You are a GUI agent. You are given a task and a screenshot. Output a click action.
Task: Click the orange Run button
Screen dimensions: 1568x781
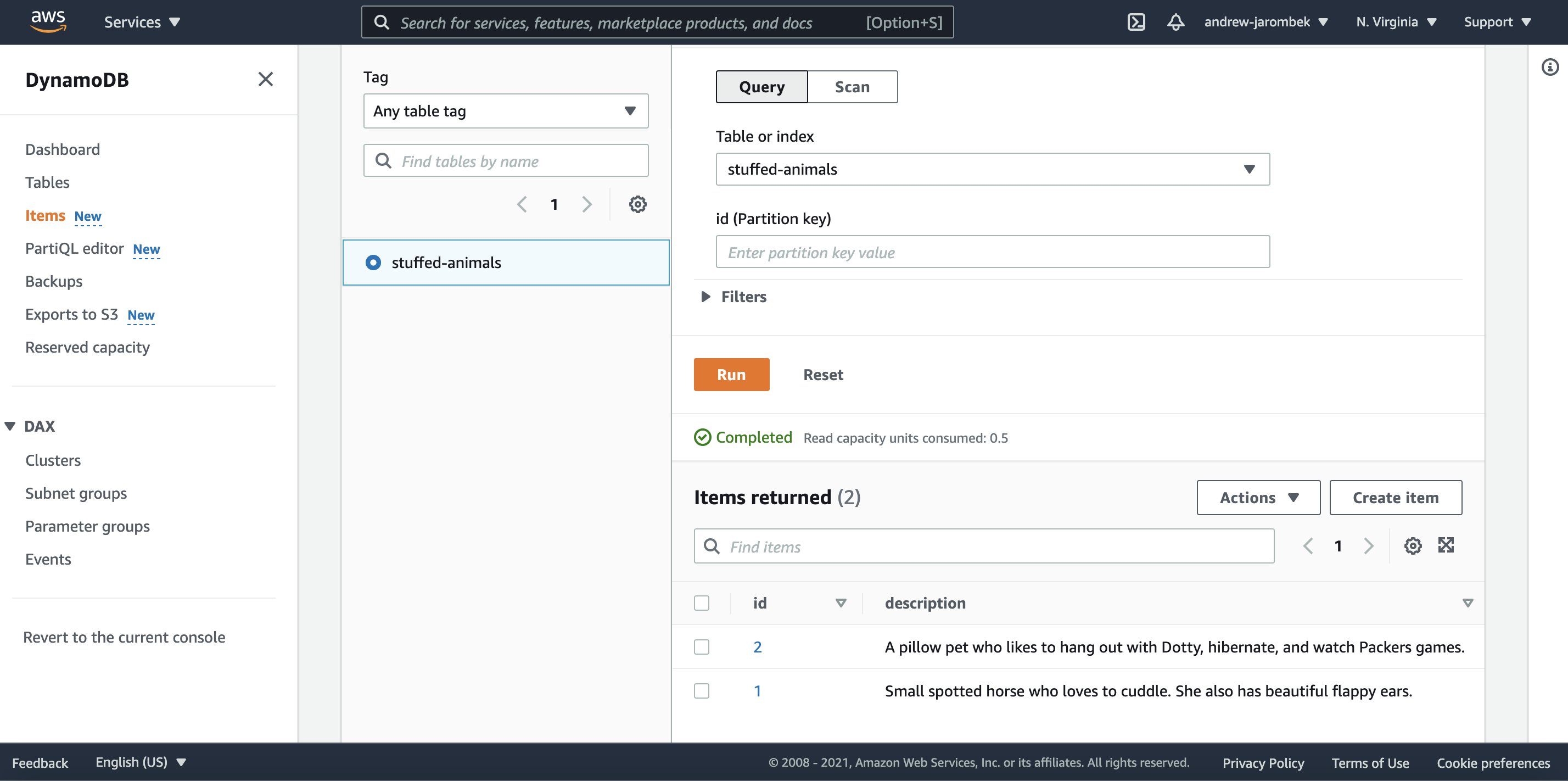tap(731, 375)
